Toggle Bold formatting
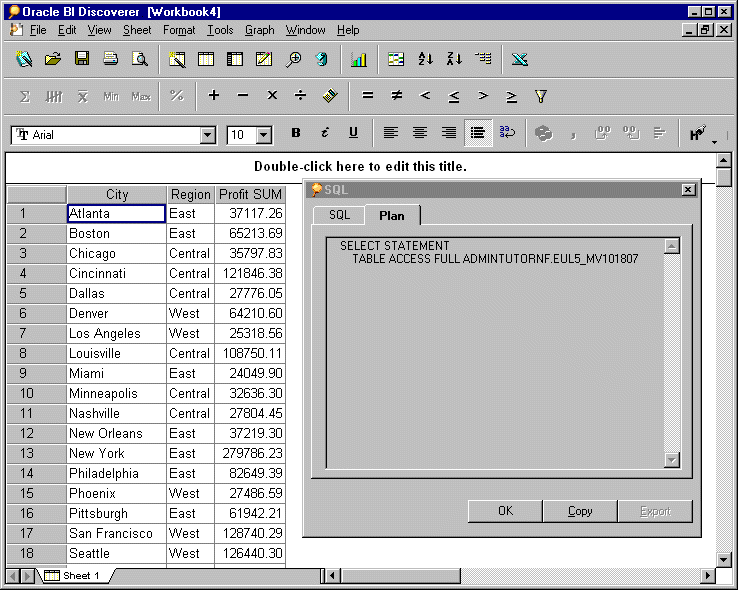The width and height of the screenshot is (738, 590). click(296, 133)
